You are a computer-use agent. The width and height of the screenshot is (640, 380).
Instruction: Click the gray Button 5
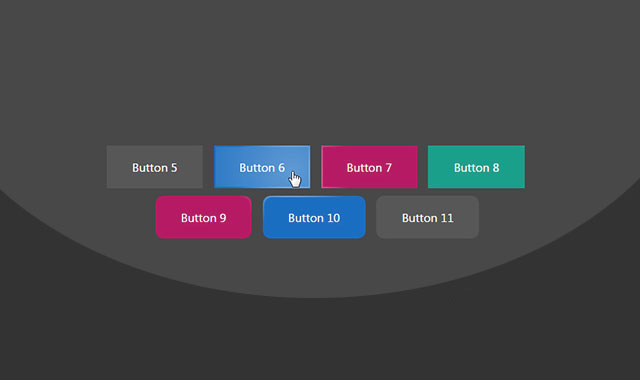tap(155, 167)
